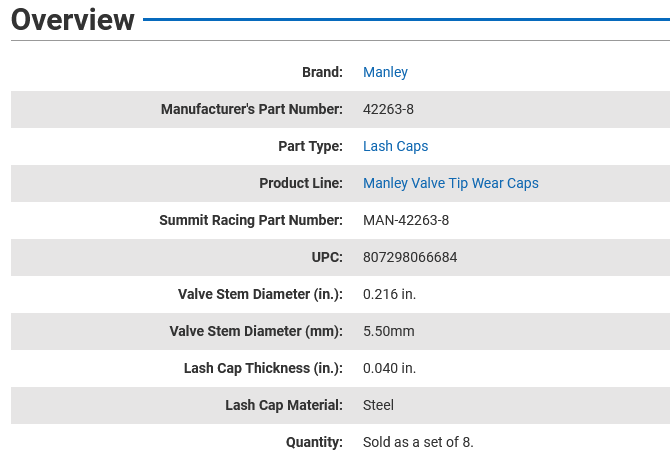Select the UPC value 807298066684
The image size is (670, 468).
click(410, 257)
